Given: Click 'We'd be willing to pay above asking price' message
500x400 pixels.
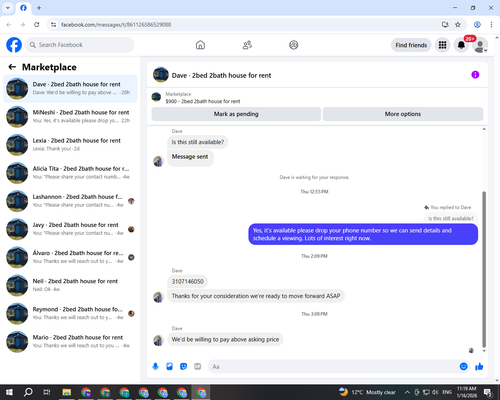Looking at the screenshot, I should click(225, 339).
